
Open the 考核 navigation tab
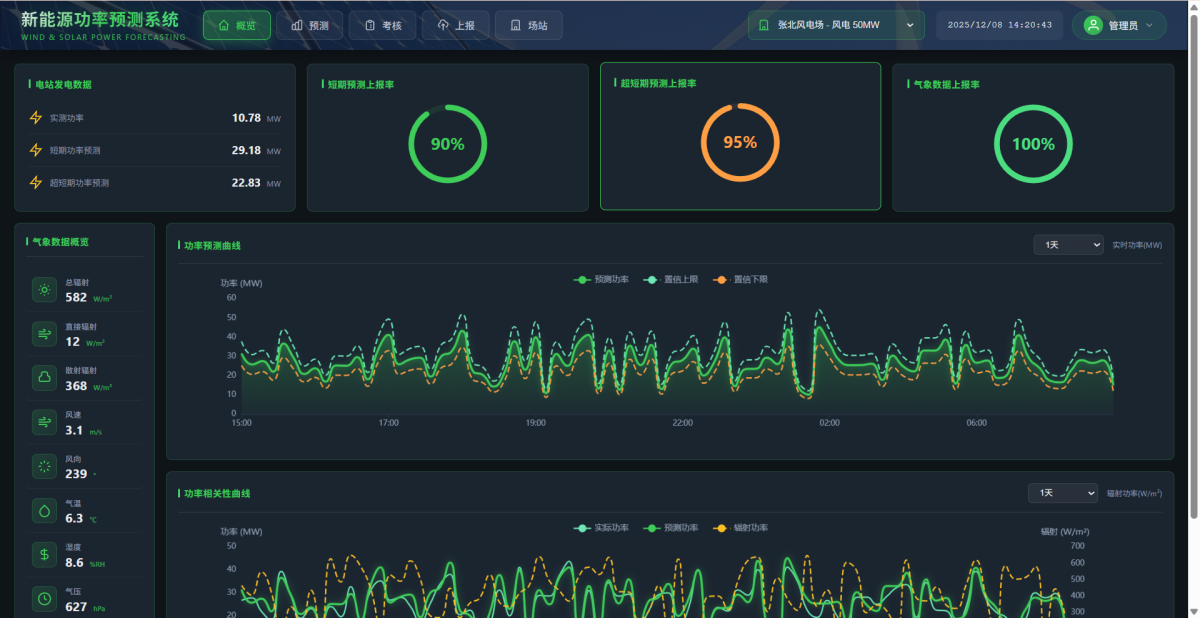(382, 25)
